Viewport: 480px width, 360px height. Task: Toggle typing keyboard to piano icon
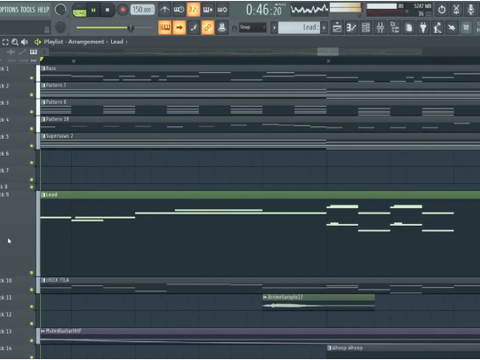165,28
